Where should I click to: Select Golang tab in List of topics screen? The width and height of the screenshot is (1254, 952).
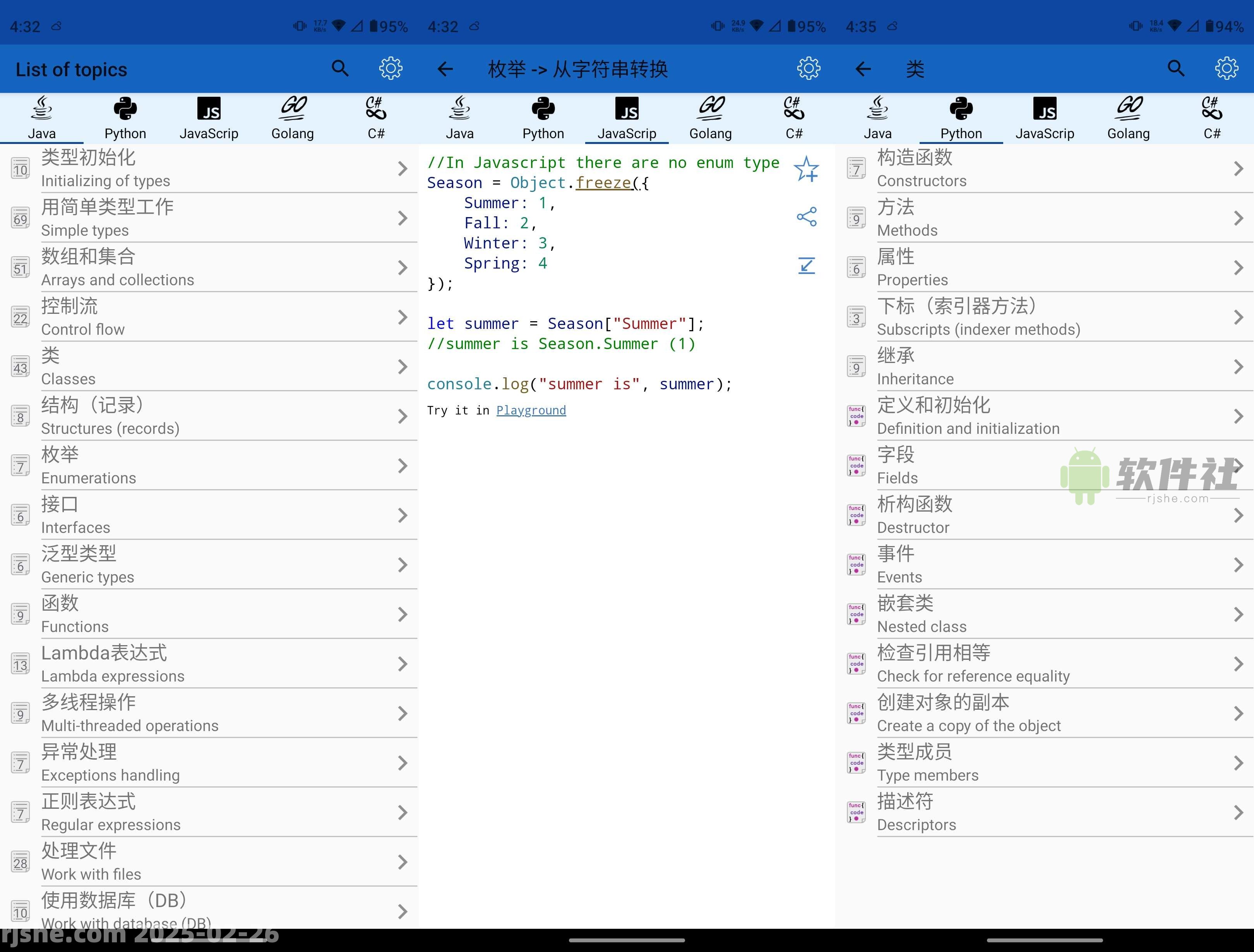coord(293,118)
